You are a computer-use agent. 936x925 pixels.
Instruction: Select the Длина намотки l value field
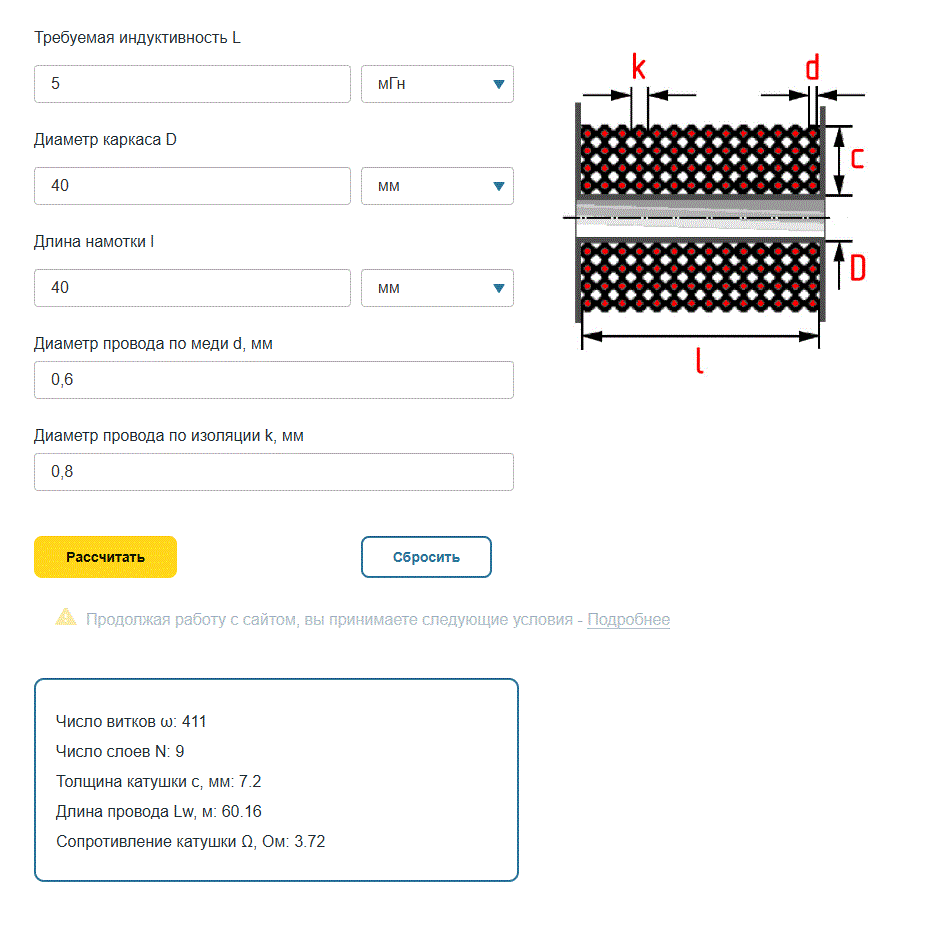192,288
